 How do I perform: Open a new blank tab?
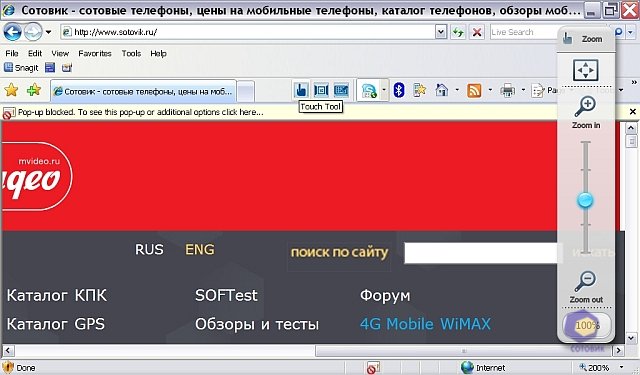(246, 91)
